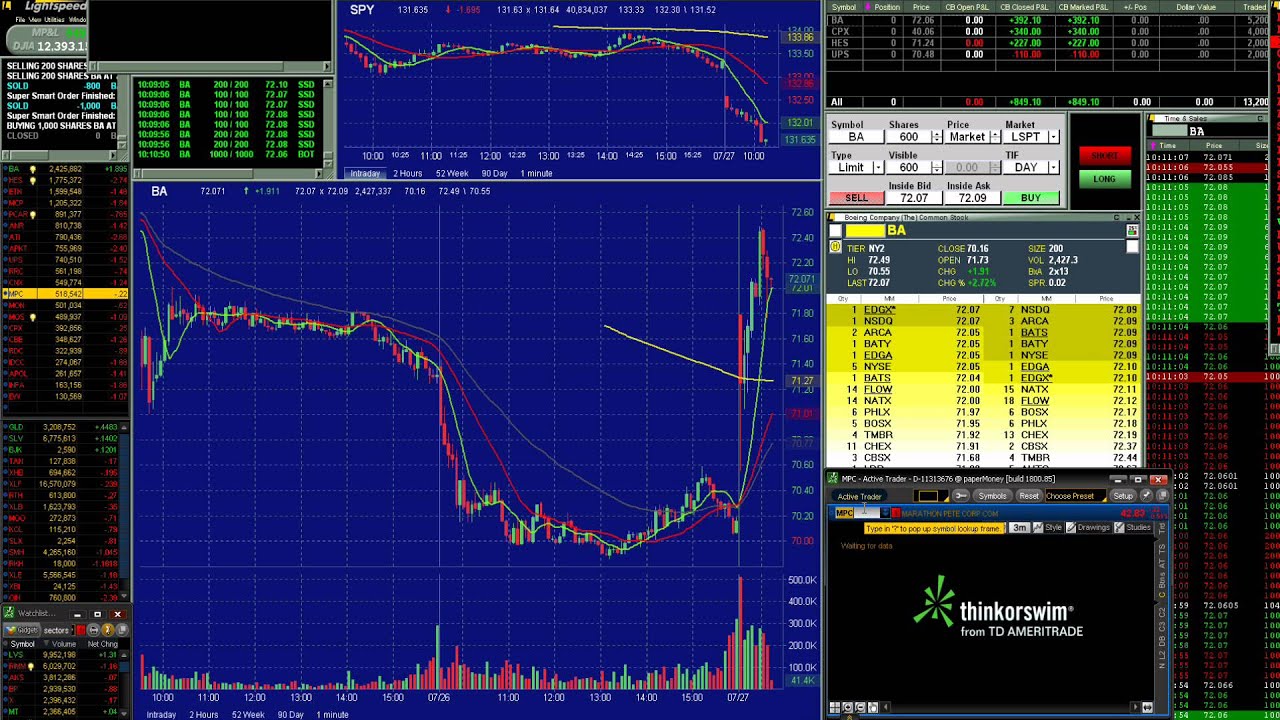This screenshot has width=1280, height=720.
Task: Click the red SELL button
Action: coord(856,198)
